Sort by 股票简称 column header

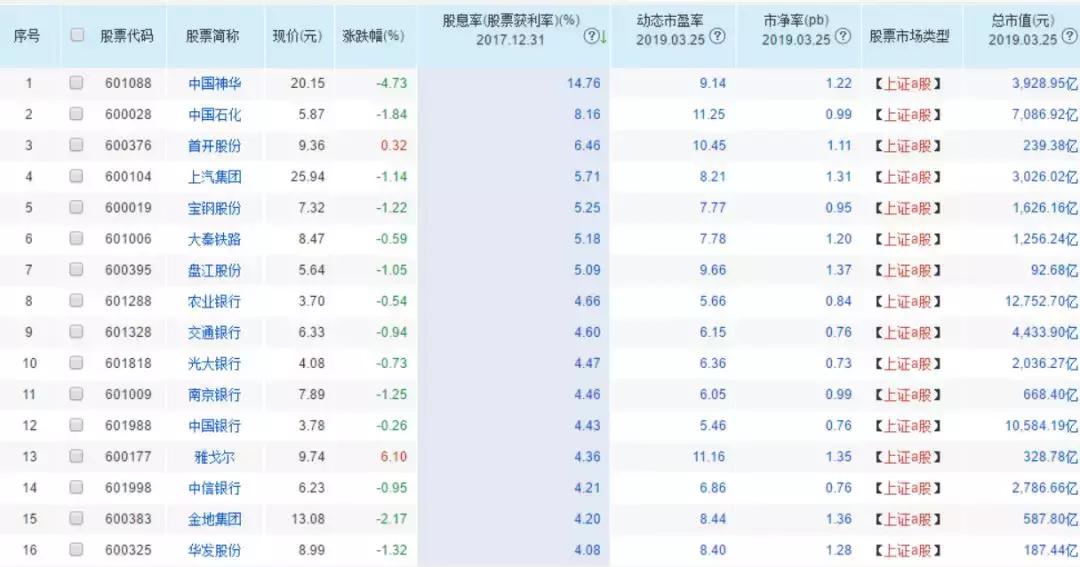[x=213, y=36]
